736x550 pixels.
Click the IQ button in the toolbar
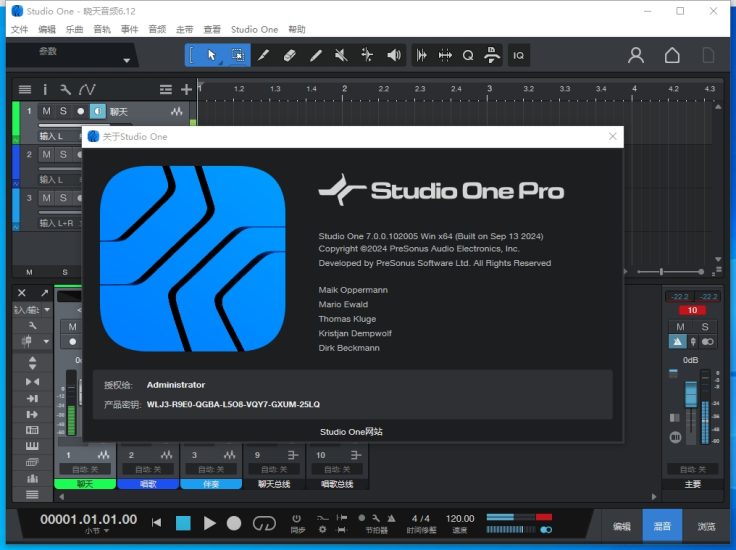[x=519, y=55]
